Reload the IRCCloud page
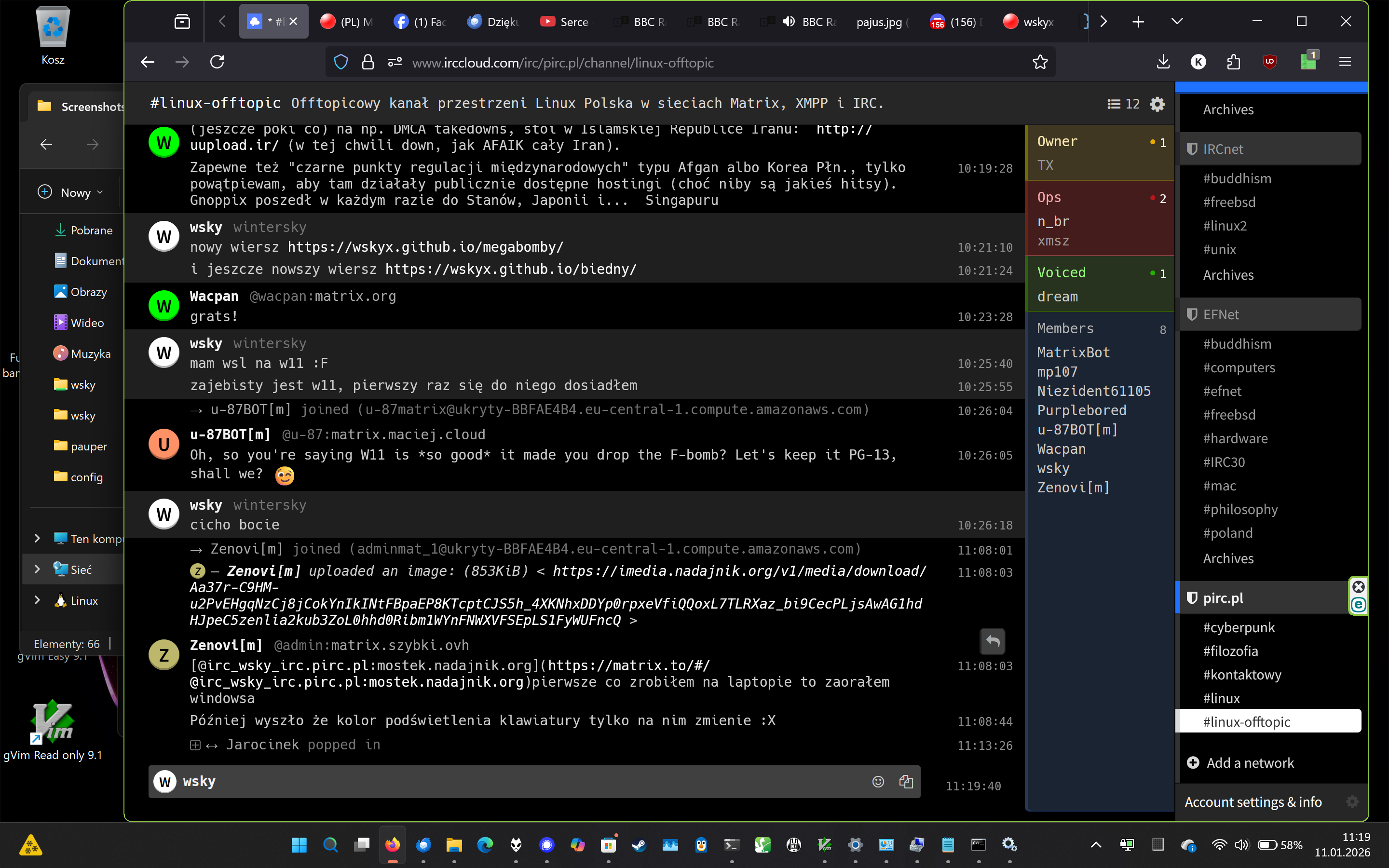Viewport: 1389px width, 868px height. click(217, 62)
